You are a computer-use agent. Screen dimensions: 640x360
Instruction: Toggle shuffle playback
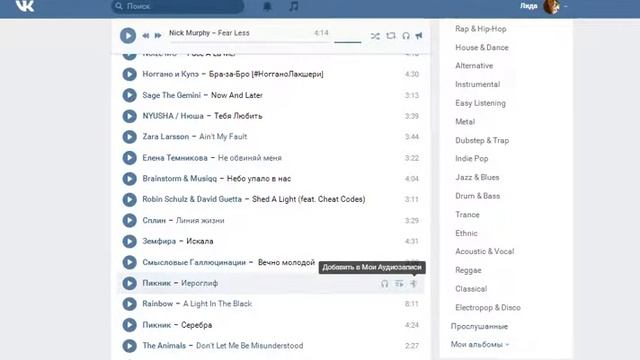pyautogui.click(x=375, y=36)
